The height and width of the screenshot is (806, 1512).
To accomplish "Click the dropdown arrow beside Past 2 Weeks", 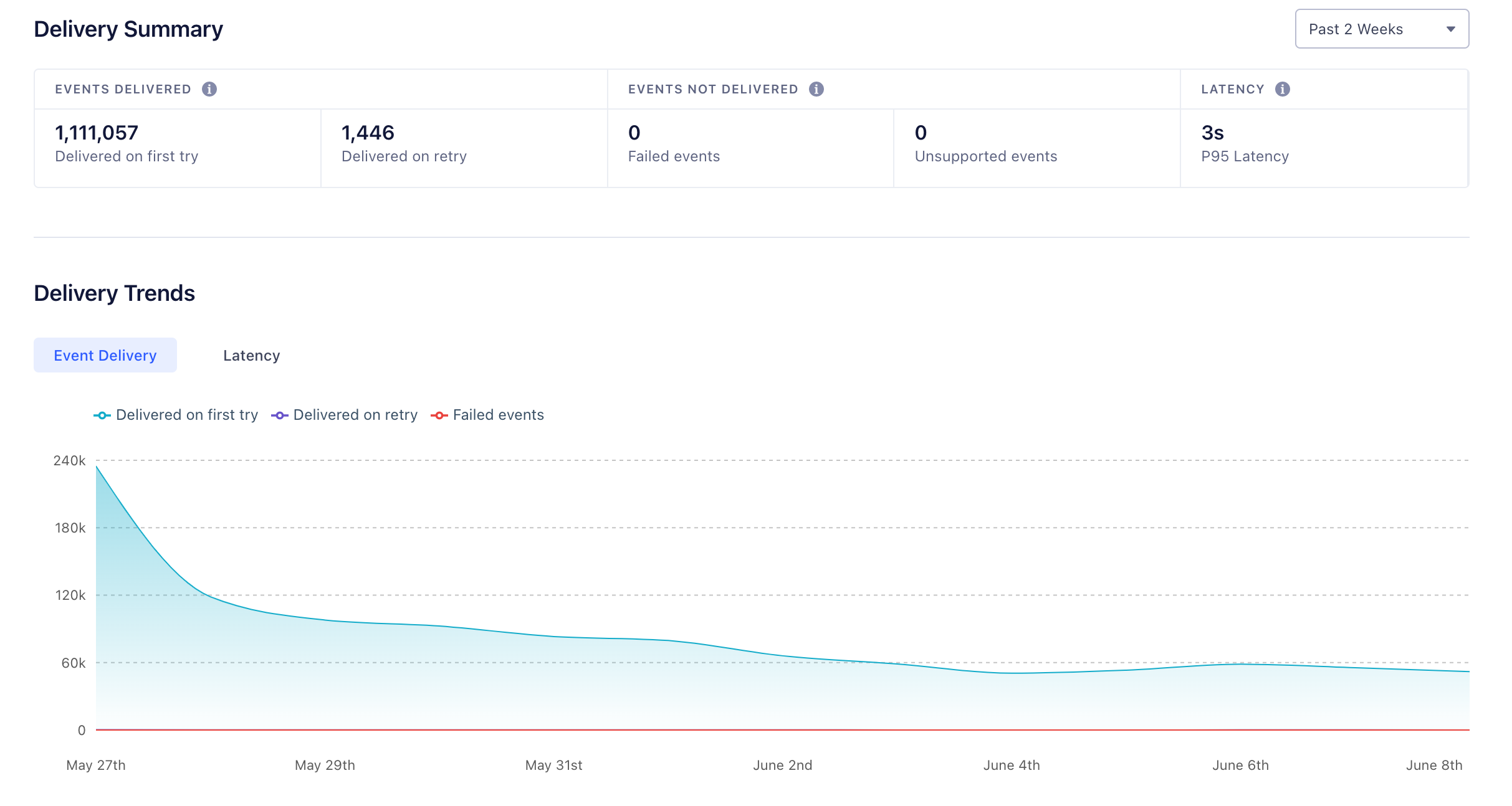I will click(1450, 29).
